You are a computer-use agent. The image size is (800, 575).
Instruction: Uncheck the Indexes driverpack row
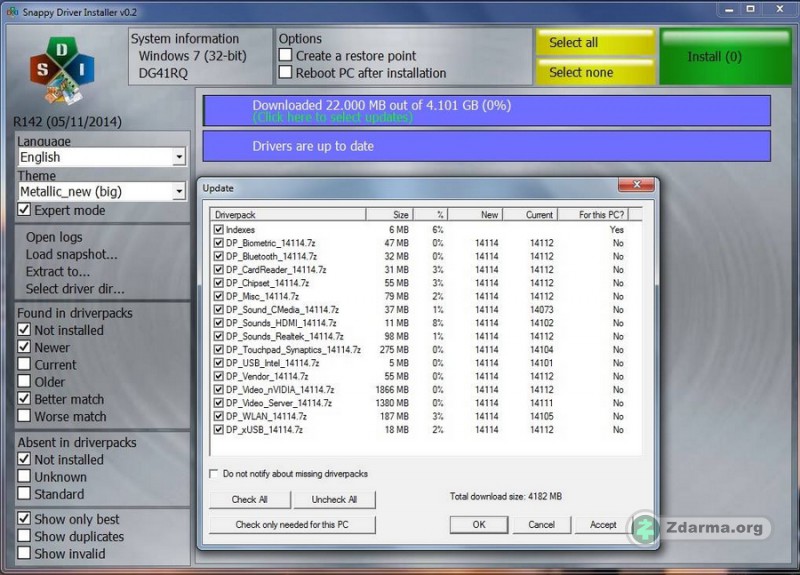pyautogui.click(x=218, y=230)
